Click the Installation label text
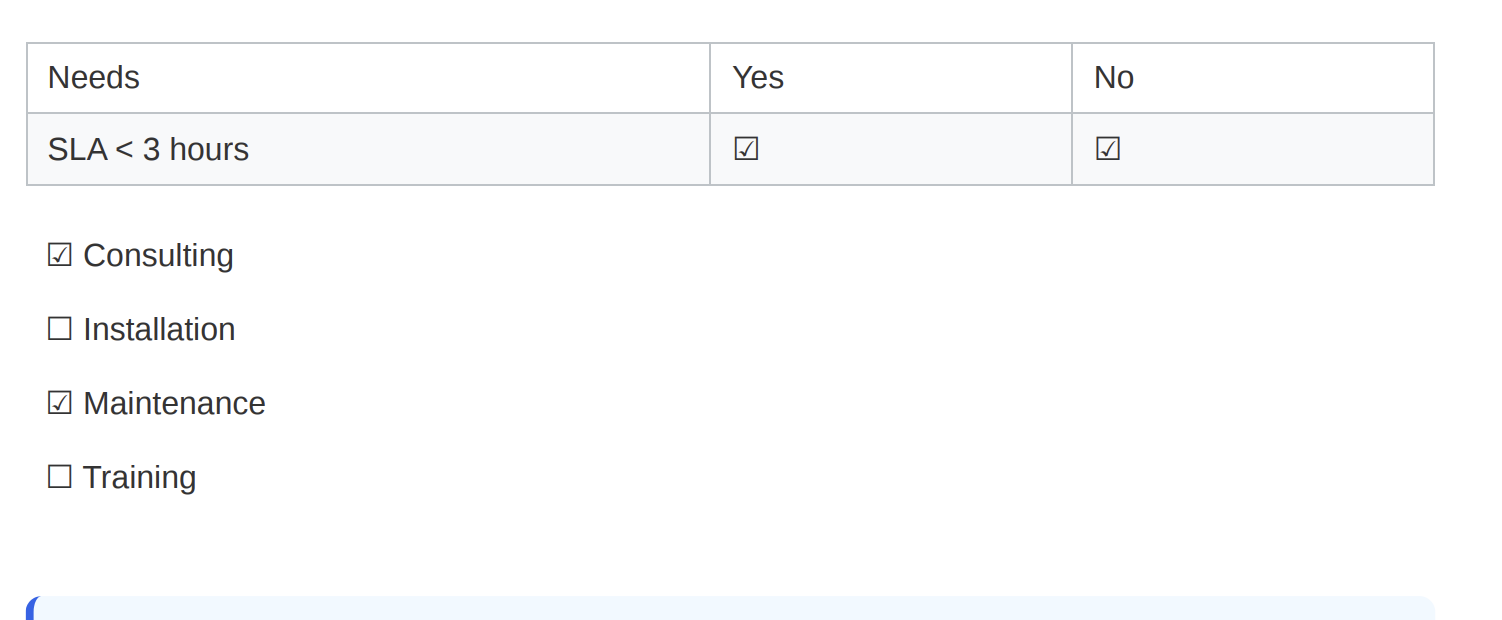This screenshot has width=1502, height=620. tap(159, 330)
